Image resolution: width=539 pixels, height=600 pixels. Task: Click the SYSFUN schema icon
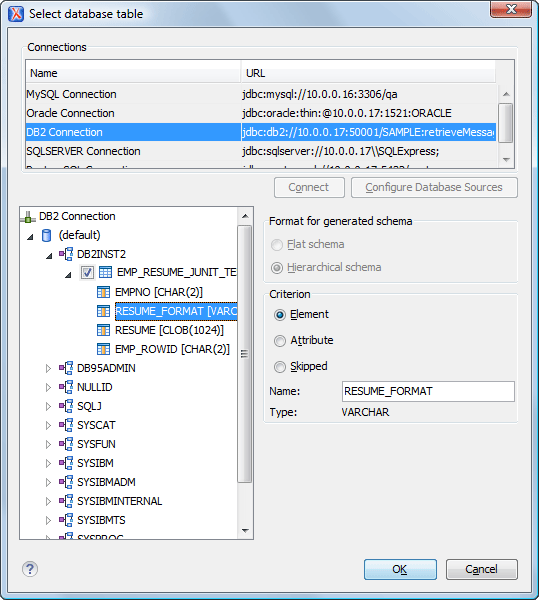(x=66, y=444)
